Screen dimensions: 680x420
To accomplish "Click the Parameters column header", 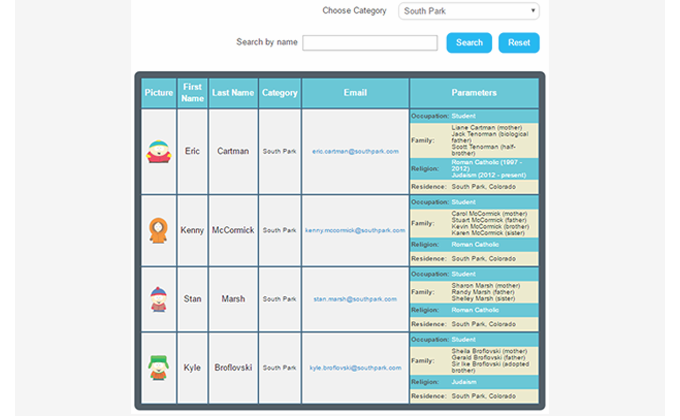I will [x=474, y=93].
